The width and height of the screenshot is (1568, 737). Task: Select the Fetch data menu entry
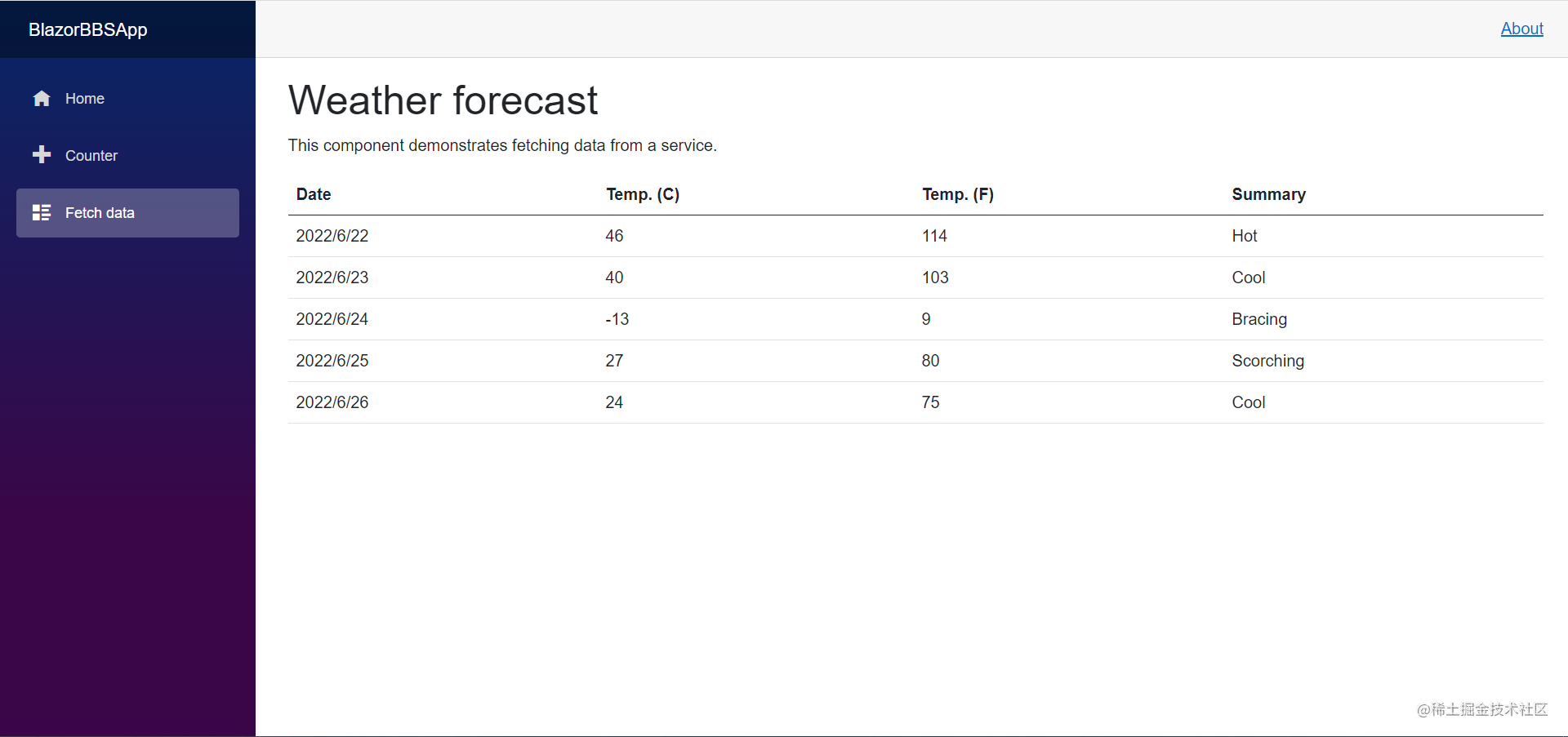pyautogui.click(x=100, y=213)
